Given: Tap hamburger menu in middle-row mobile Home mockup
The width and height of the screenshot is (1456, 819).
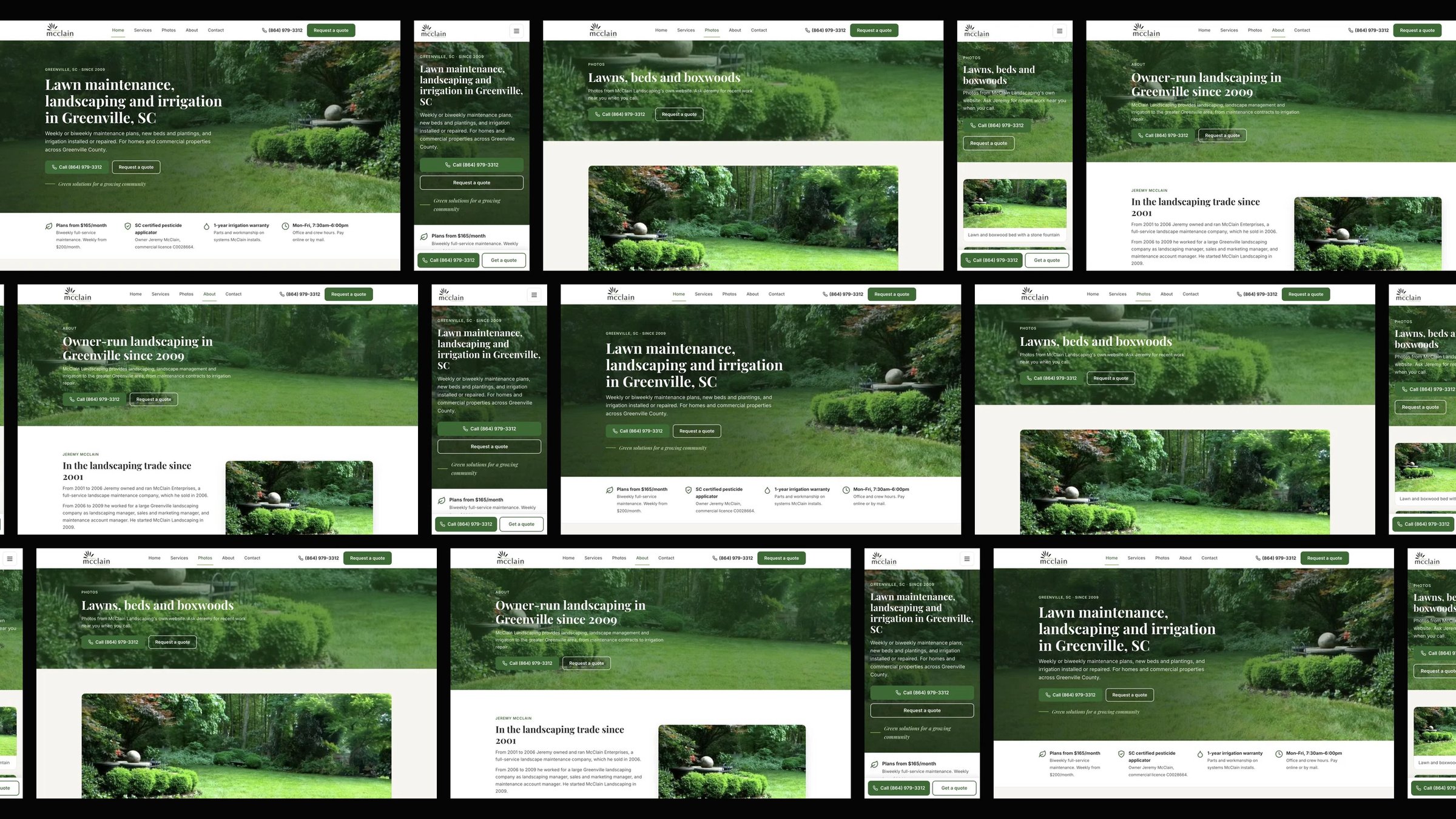Looking at the screenshot, I should 534,295.
